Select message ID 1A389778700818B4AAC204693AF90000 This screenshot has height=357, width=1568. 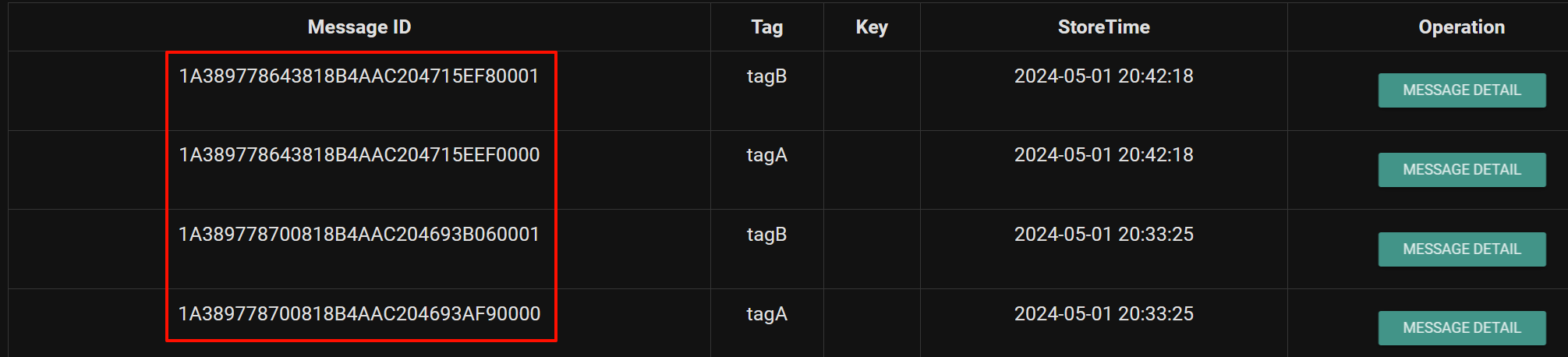click(359, 314)
